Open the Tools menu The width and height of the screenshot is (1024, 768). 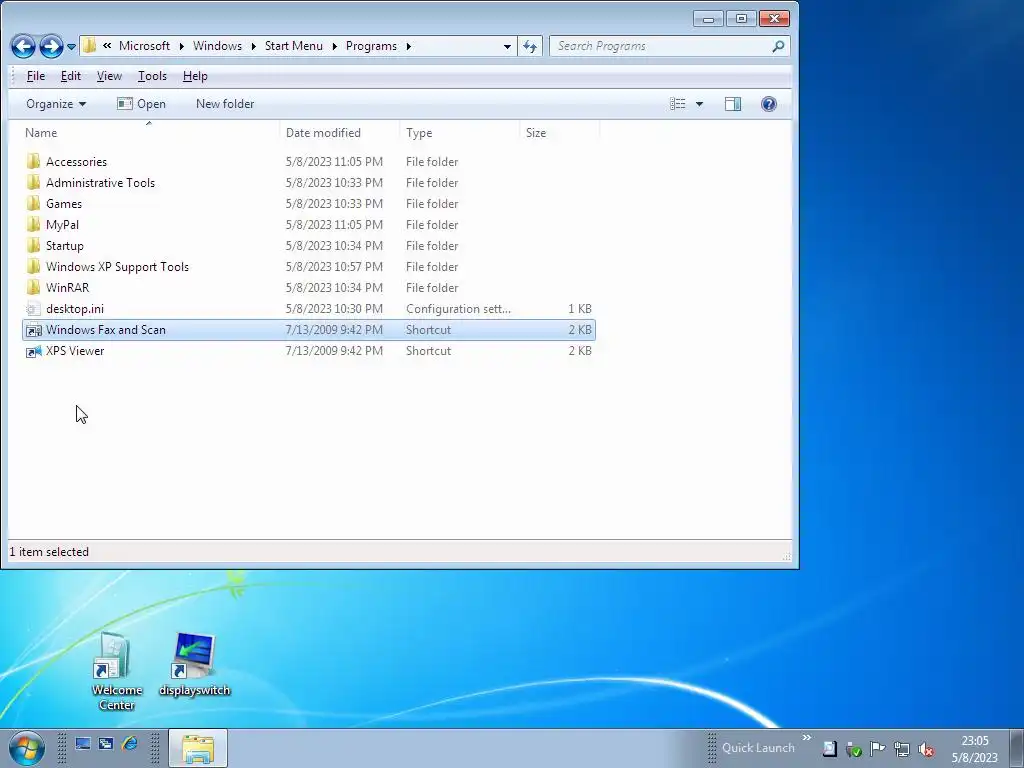152,76
